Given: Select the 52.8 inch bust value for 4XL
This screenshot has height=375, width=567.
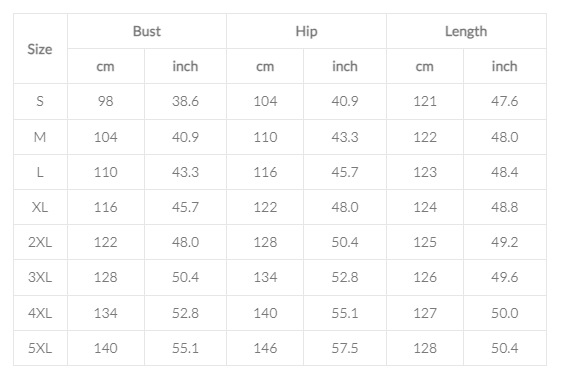Looking at the screenshot, I should 185,313.
